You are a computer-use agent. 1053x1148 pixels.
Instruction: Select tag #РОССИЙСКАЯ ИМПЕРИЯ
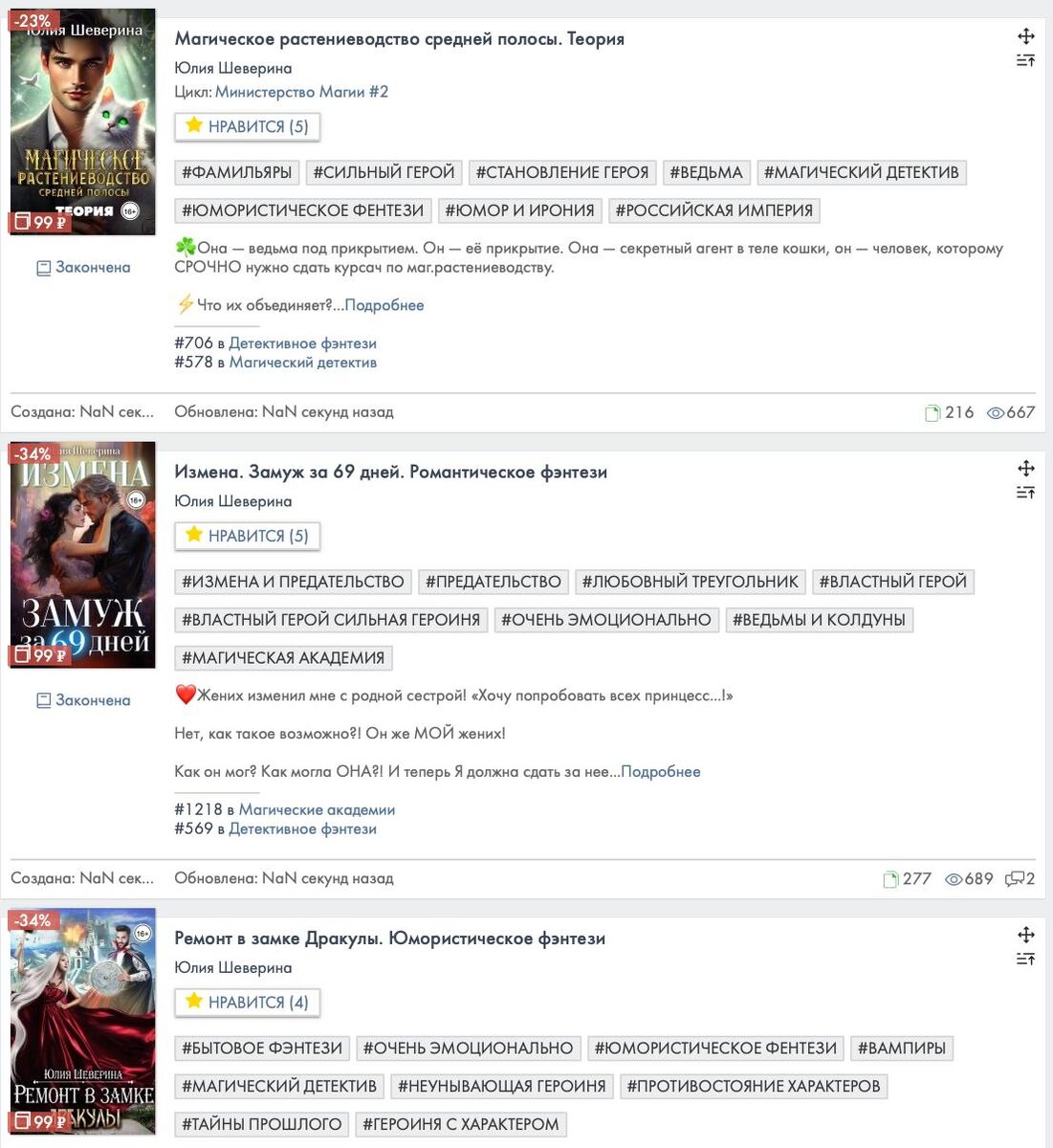click(x=713, y=210)
